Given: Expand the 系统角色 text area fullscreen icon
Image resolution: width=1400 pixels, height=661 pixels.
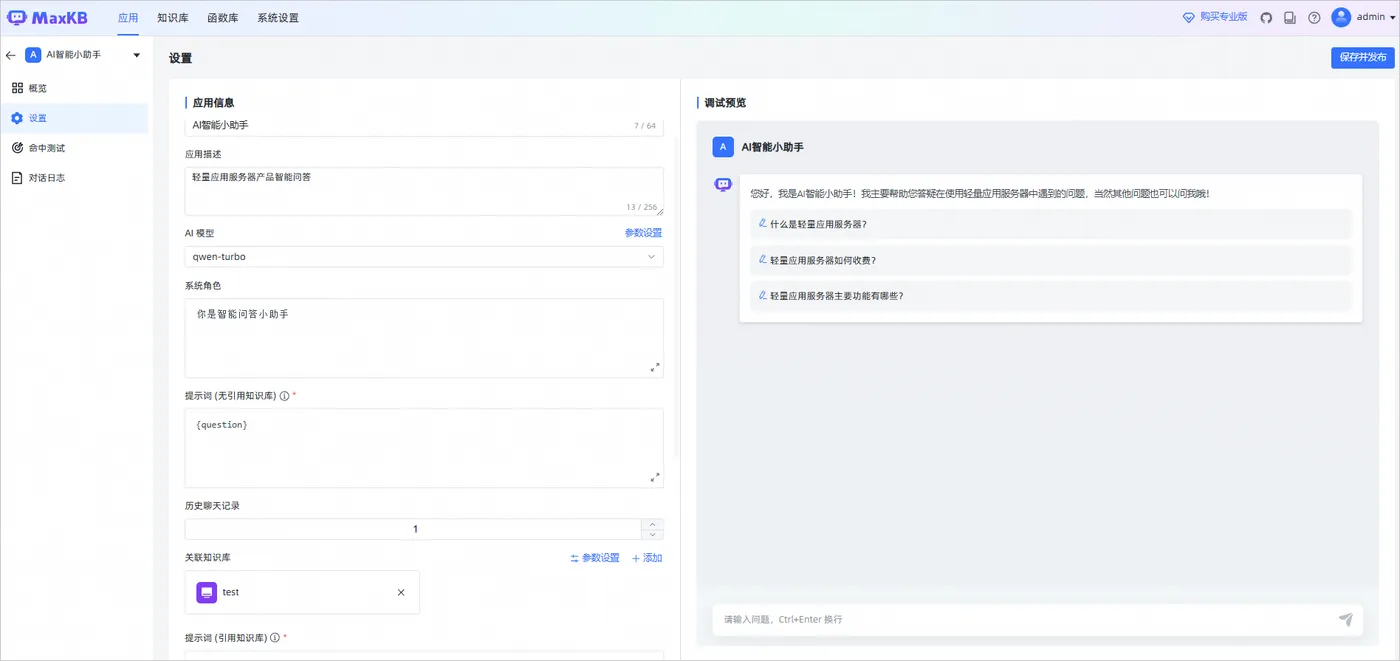Looking at the screenshot, I should point(655,367).
